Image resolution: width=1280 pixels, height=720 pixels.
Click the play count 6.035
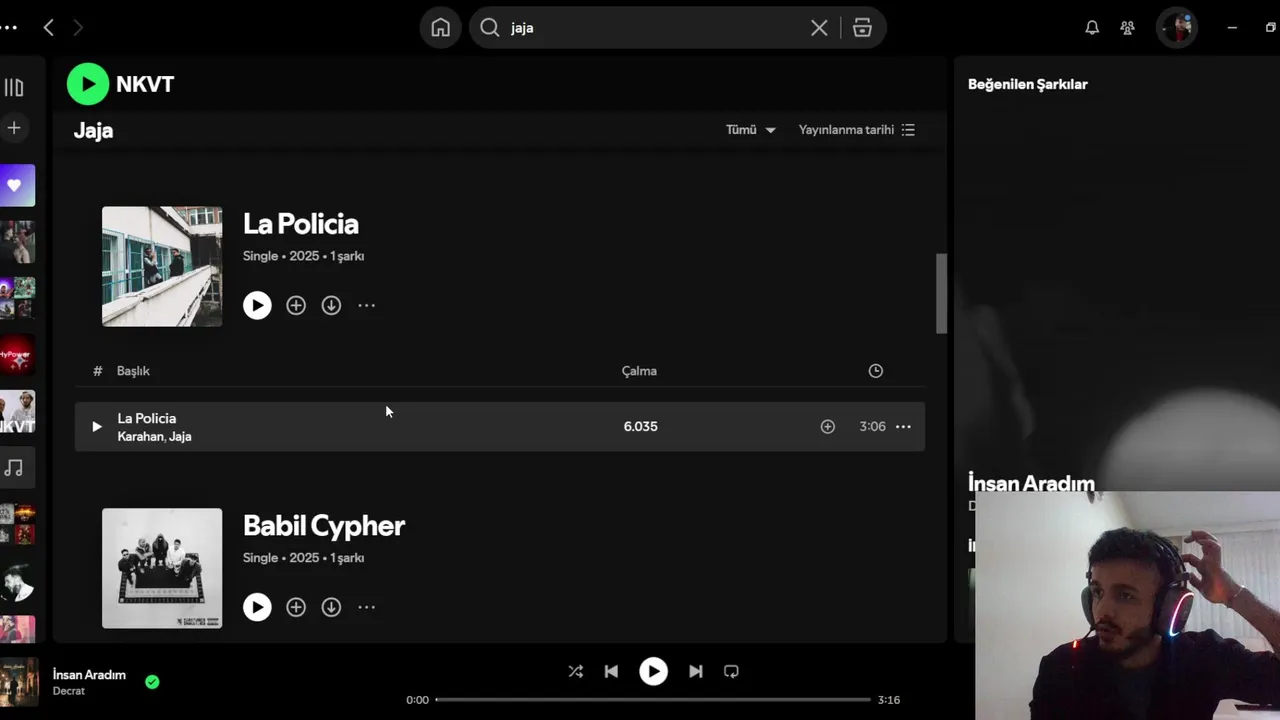(x=640, y=426)
